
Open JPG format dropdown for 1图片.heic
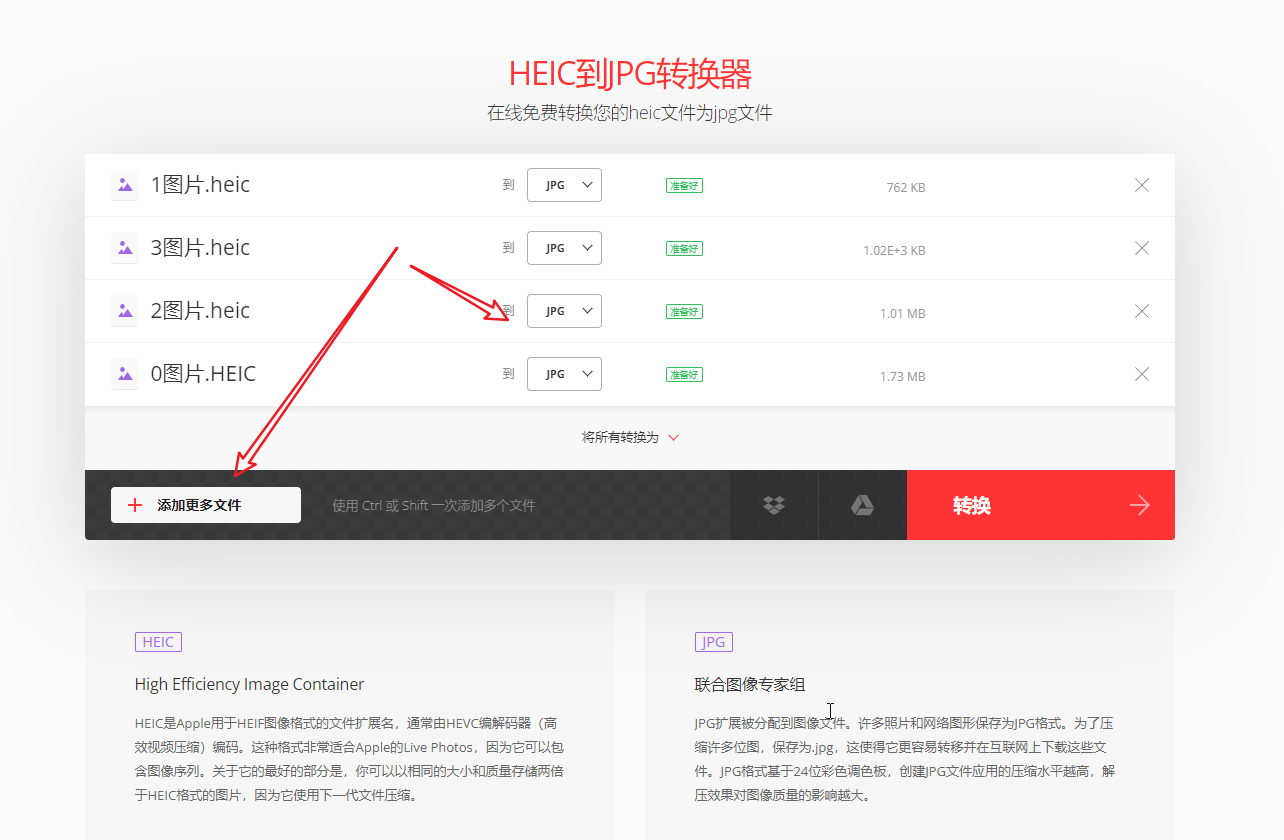coord(564,185)
